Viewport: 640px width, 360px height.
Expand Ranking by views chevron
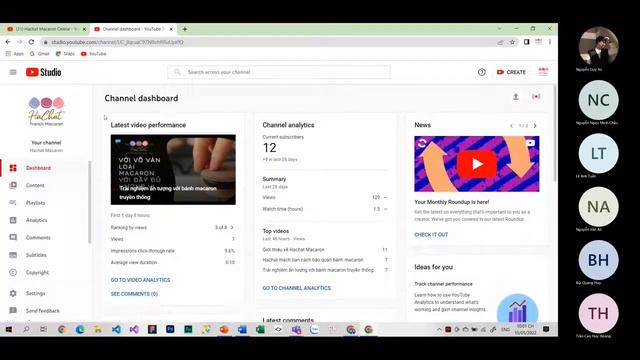coord(232,227)
